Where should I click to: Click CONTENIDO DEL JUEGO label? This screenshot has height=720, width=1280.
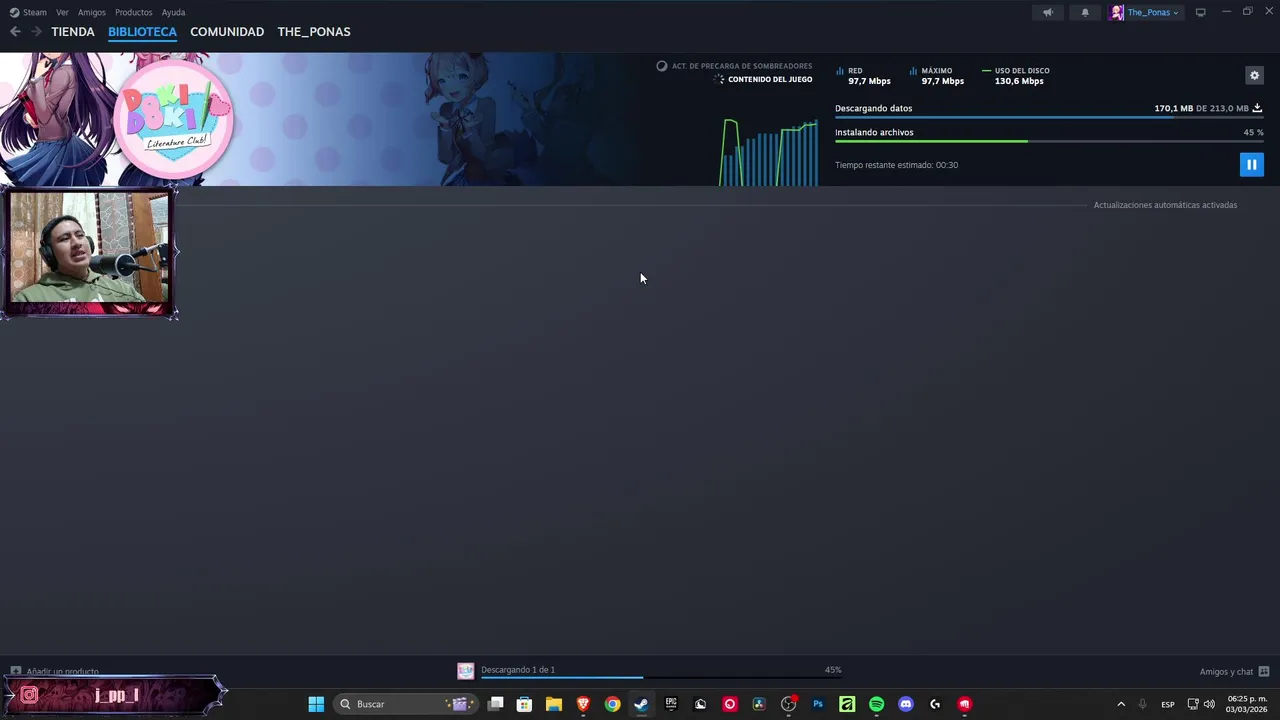click(x=770, y=79)
